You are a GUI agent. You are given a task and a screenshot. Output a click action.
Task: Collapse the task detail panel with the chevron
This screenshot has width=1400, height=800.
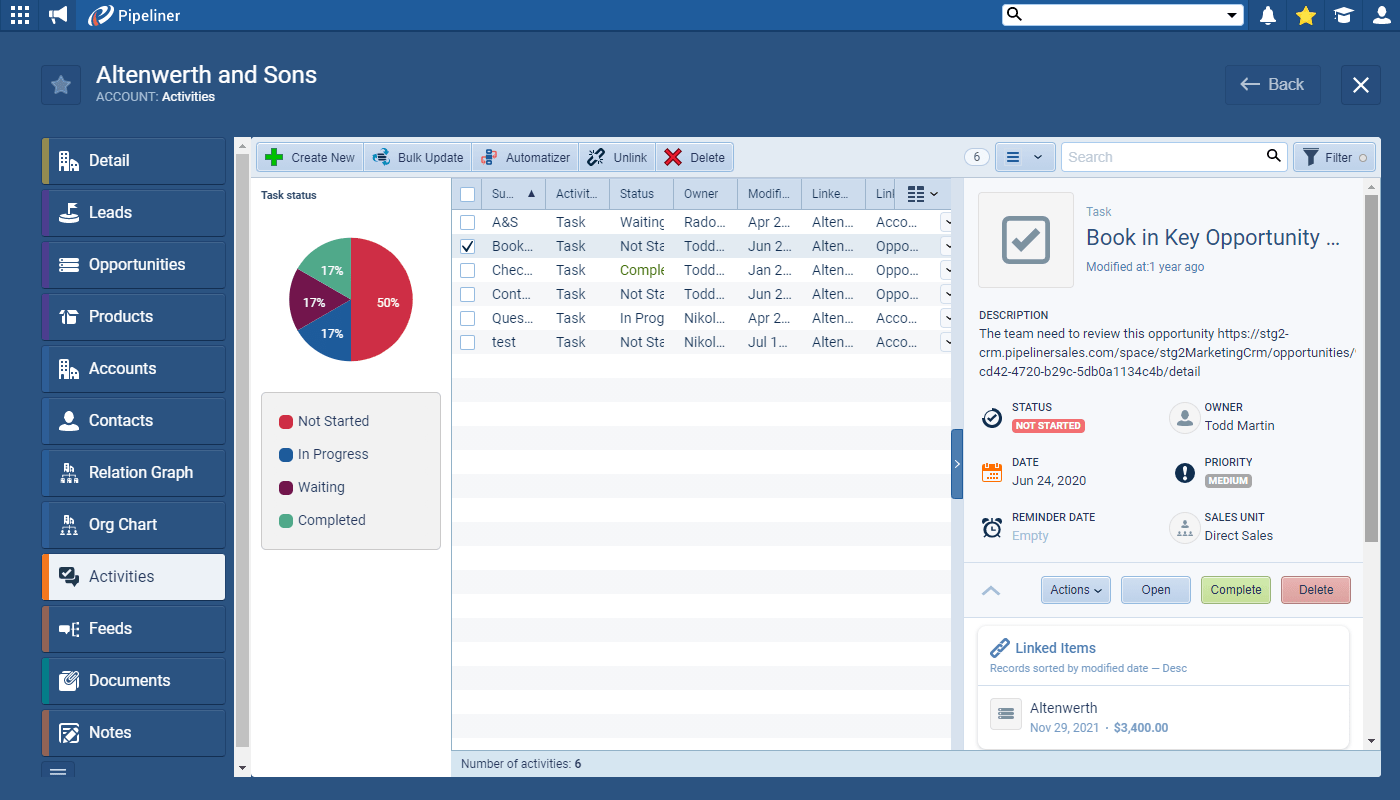[991, 590]
